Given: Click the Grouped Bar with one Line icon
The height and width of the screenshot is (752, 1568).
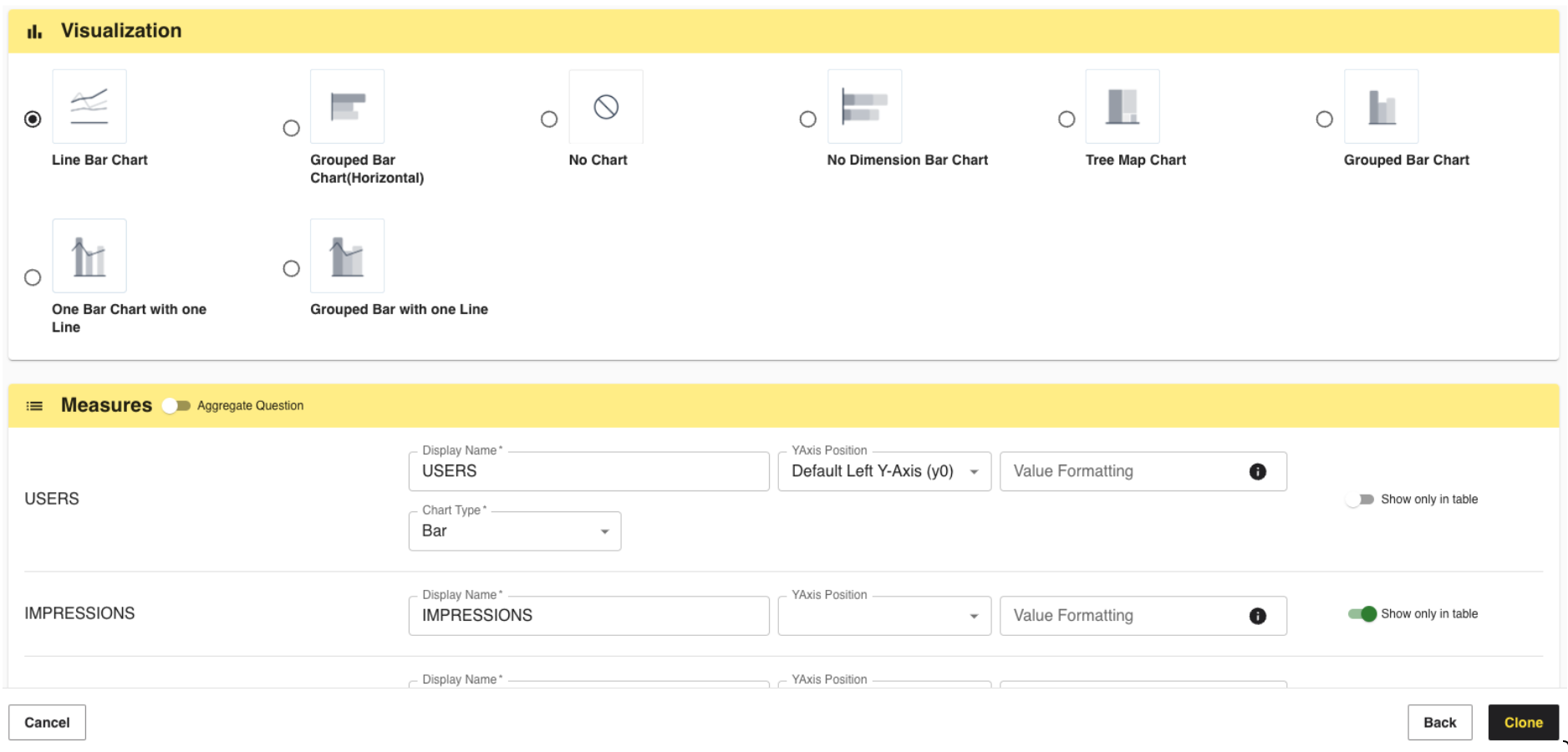Looking at the screenshot, I should tap(348, 256).
